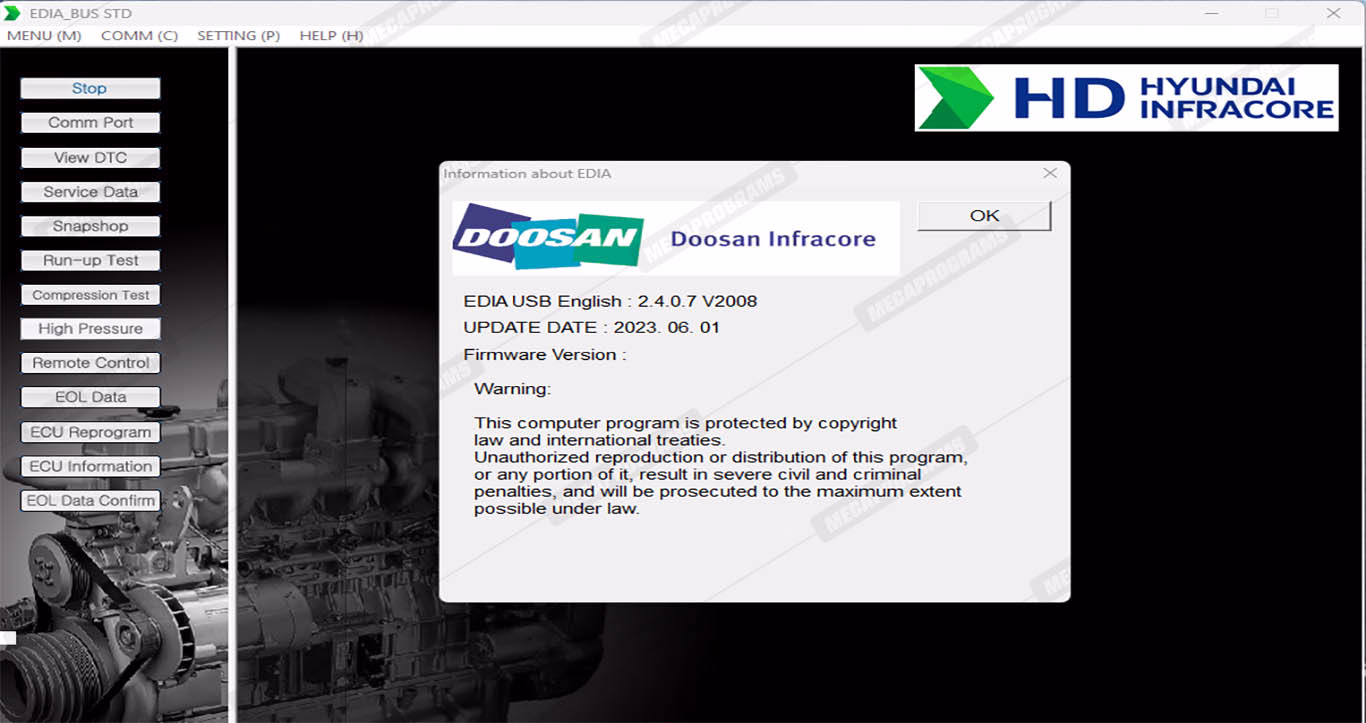View ECU Information
The image size is (1366, 723).
coord(90,466)
